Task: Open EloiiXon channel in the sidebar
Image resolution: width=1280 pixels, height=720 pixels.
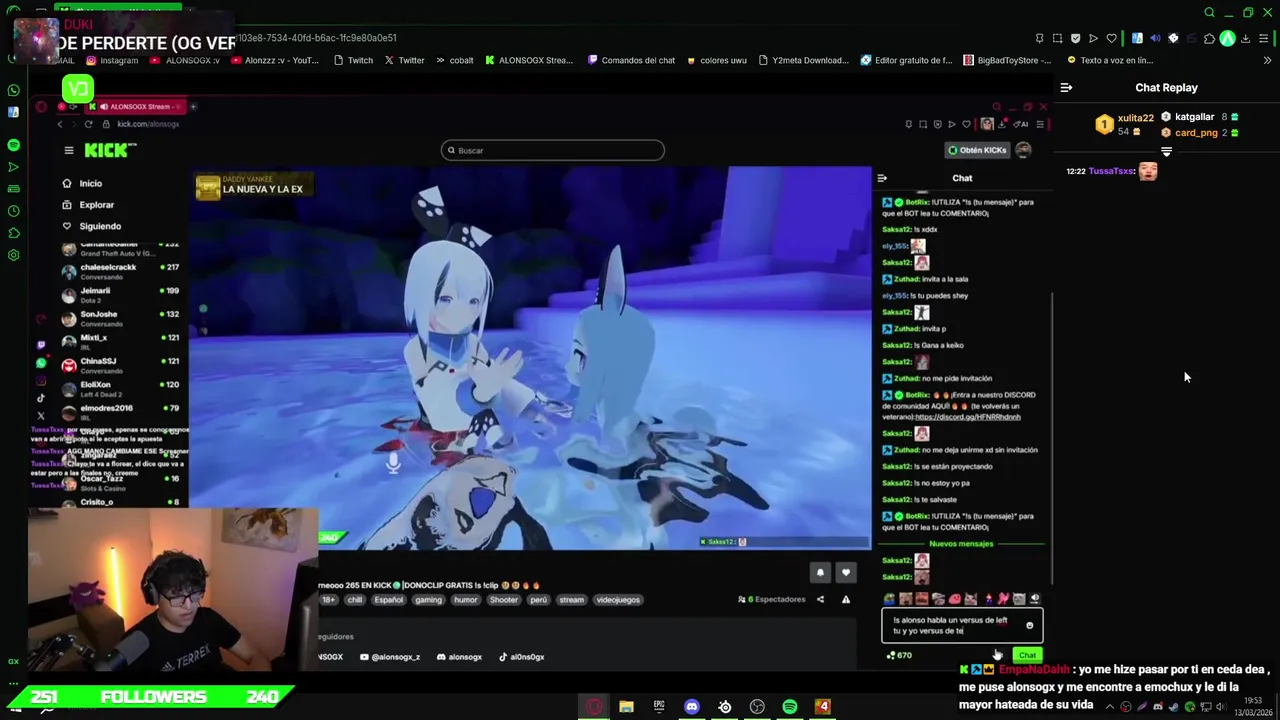Action: [120, 388]
